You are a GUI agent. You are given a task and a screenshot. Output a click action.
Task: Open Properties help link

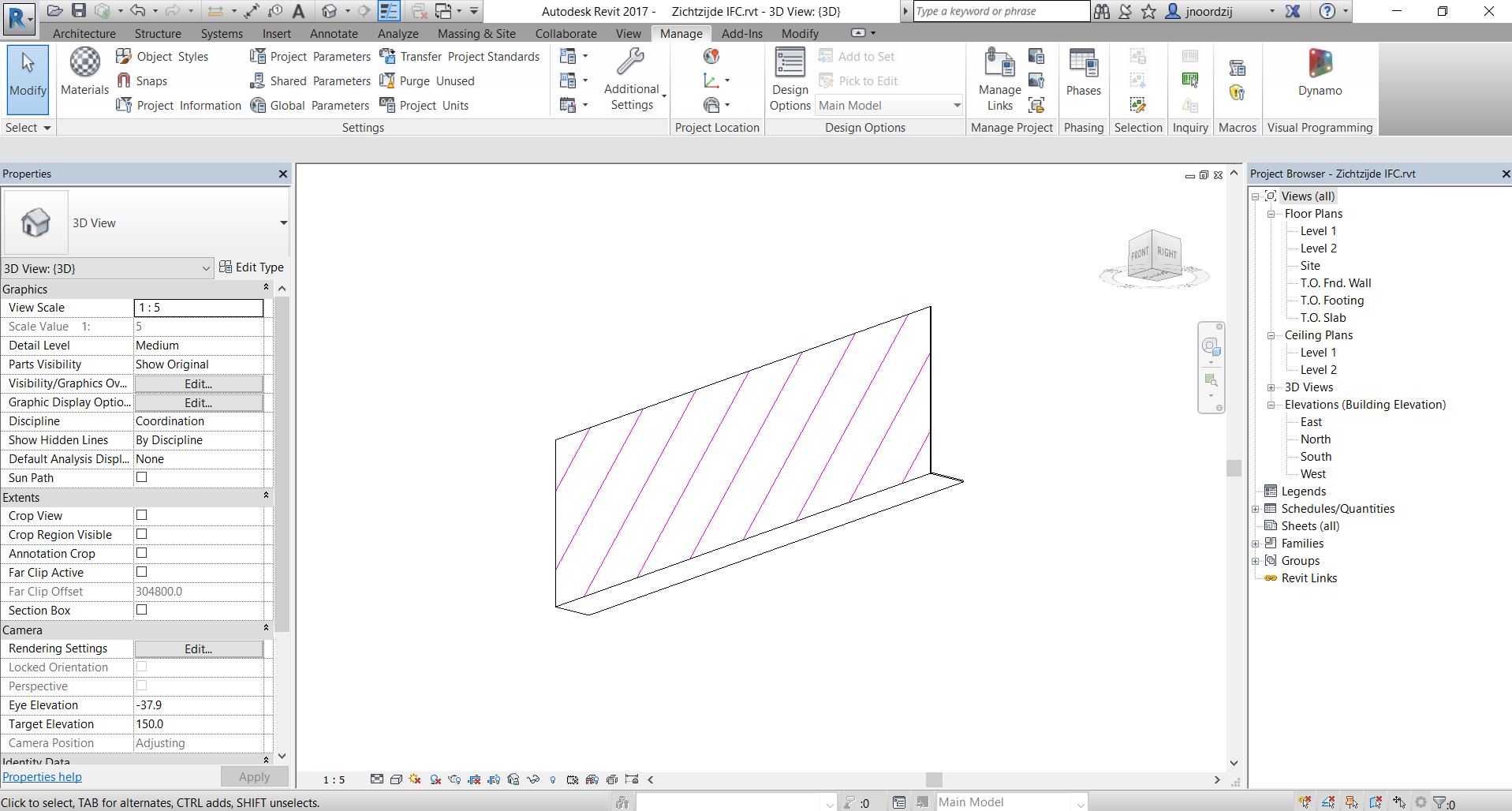point(42,776)
